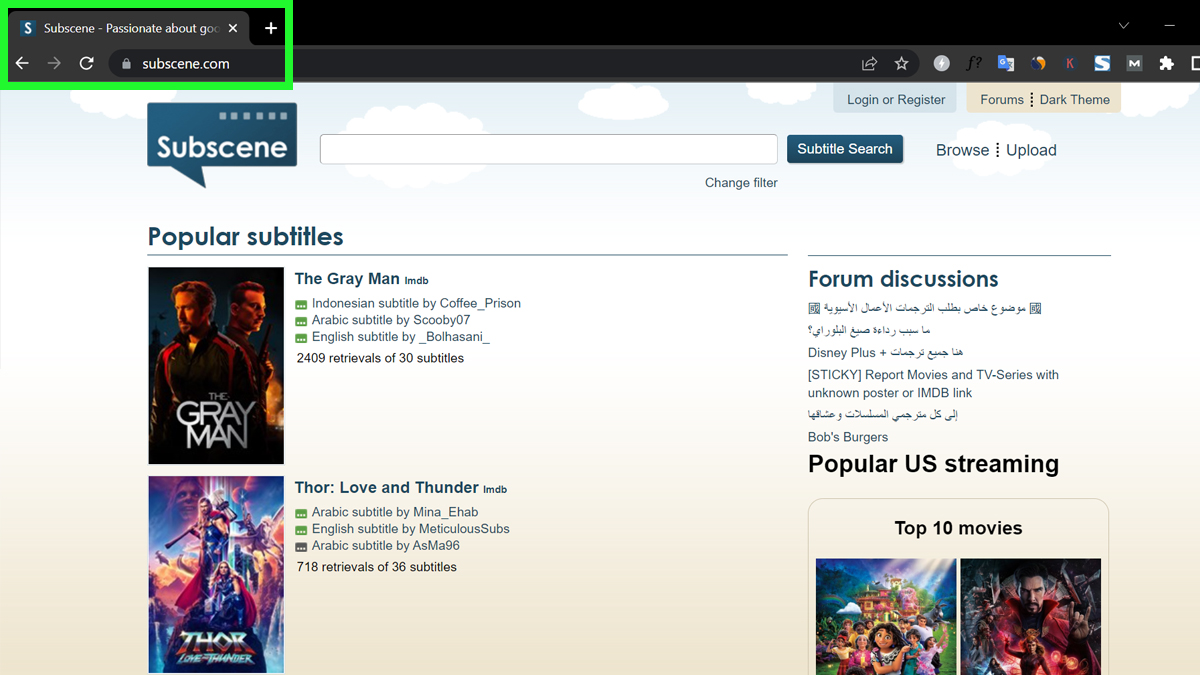
Task: Click the blue and orange globe extension
Action: [1038, 63]
